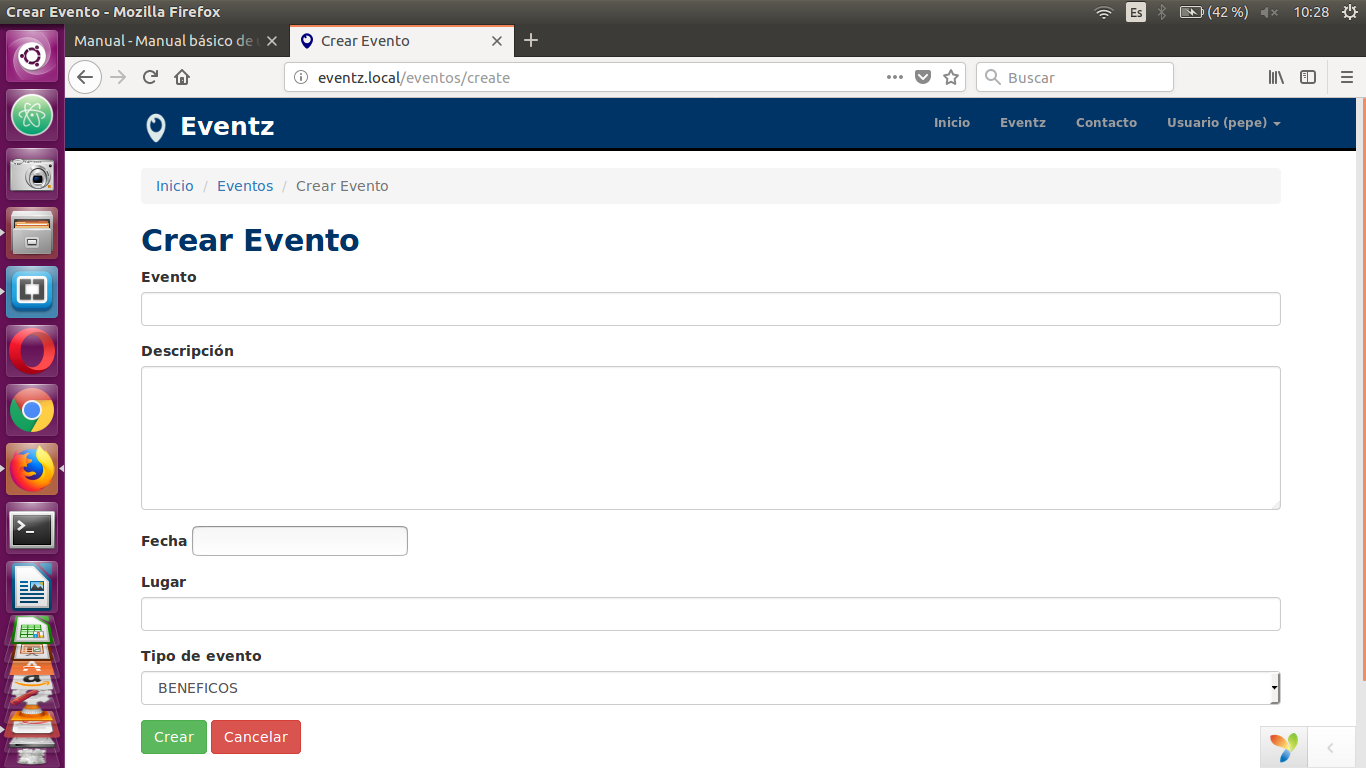Image resolution: width=1366 pixels, height=768 pixels.
Task: Open the Wi-Fi network indicator
Action: tap(1104, 12)
